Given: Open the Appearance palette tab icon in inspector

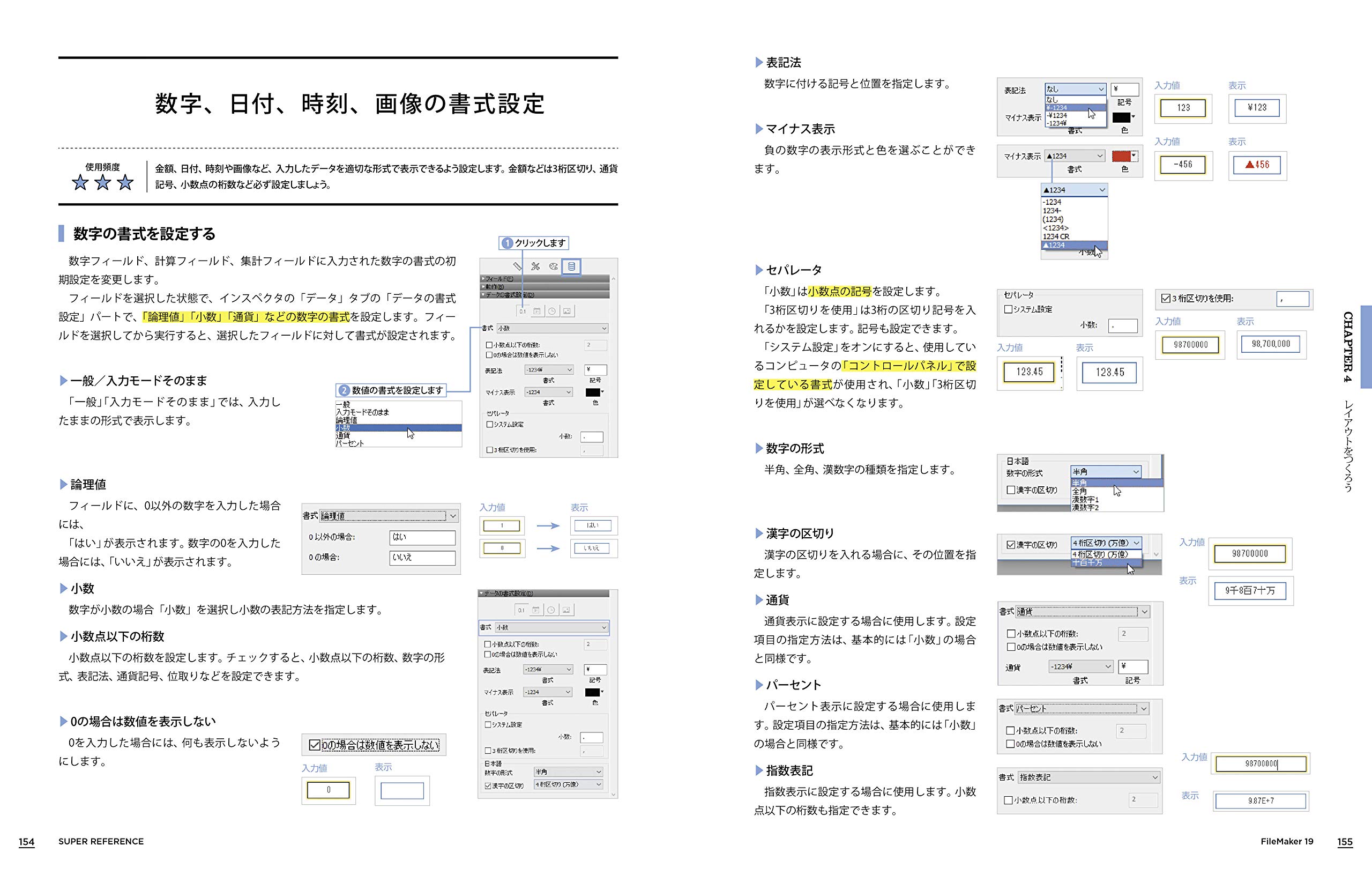Looking at the screenshot, I should point(553,266).
